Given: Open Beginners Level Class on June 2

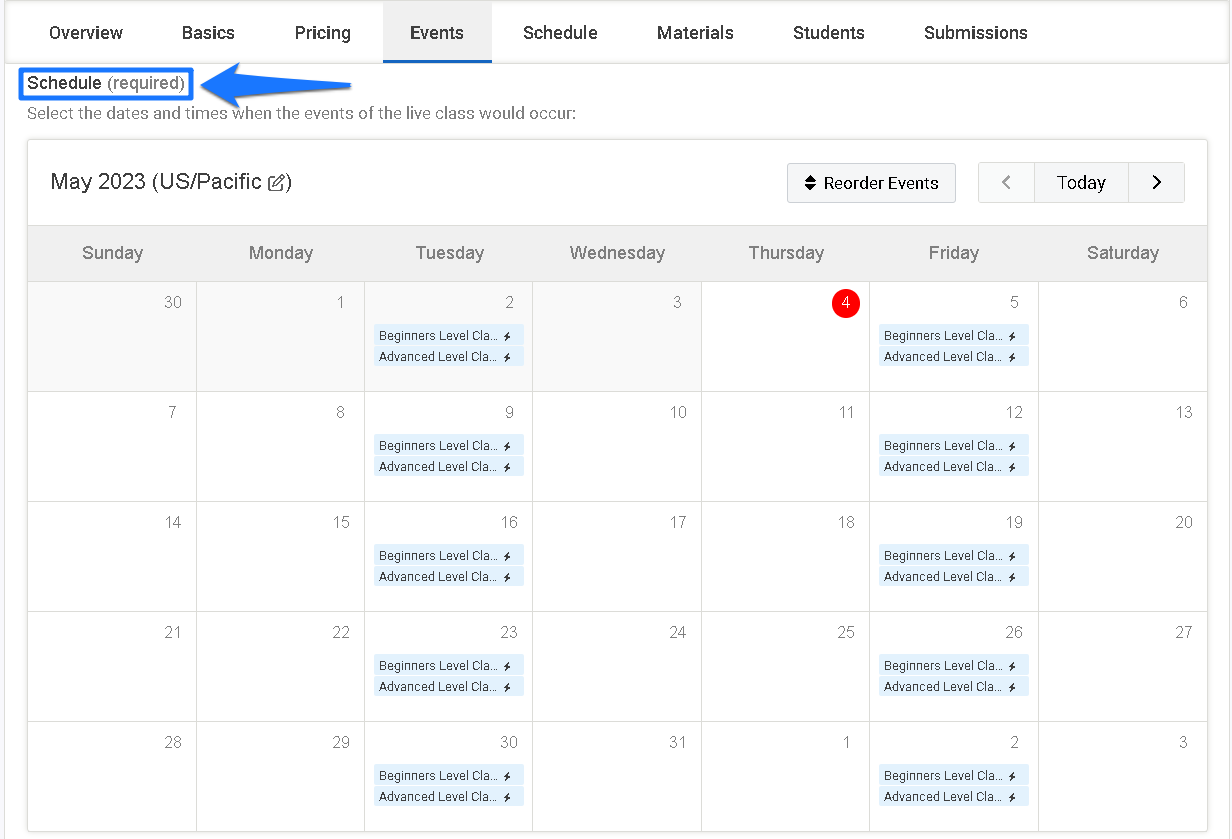Looking at the screenshot, I should tap(954, 776).
